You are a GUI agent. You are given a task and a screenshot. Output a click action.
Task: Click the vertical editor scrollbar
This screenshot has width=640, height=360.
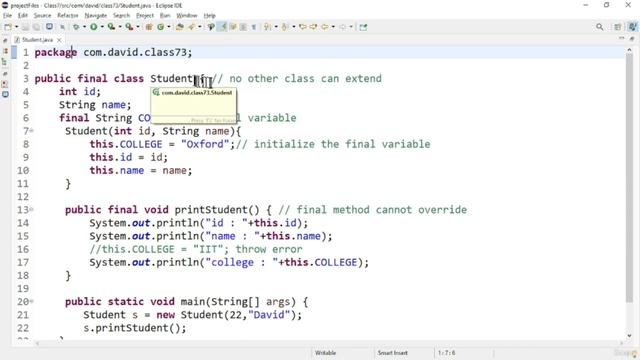(629, 178)
